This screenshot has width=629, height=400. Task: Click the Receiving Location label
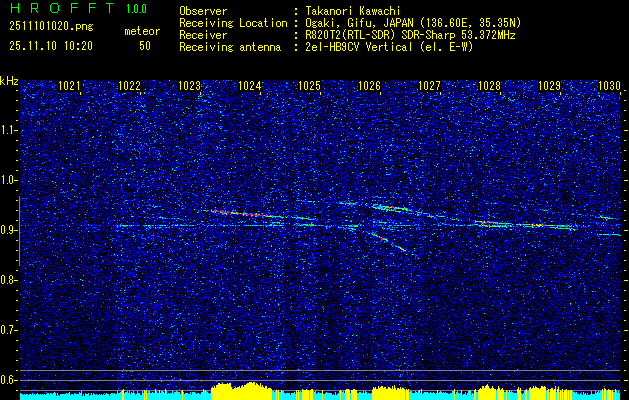pyautogui.click(x=233, y=23)
